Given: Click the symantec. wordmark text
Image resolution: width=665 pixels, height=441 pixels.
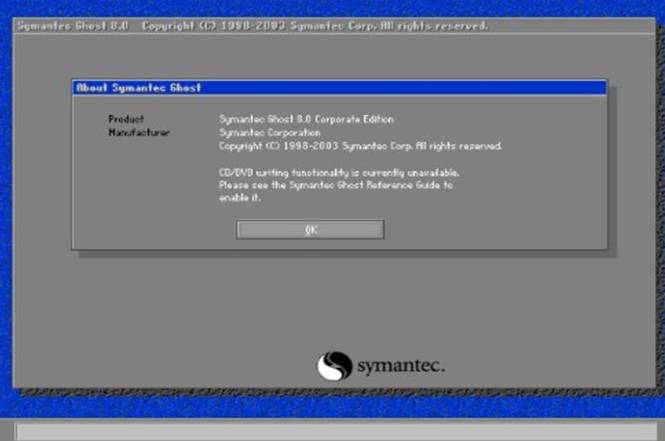Looking at the screenshot, I should point(401,366).
